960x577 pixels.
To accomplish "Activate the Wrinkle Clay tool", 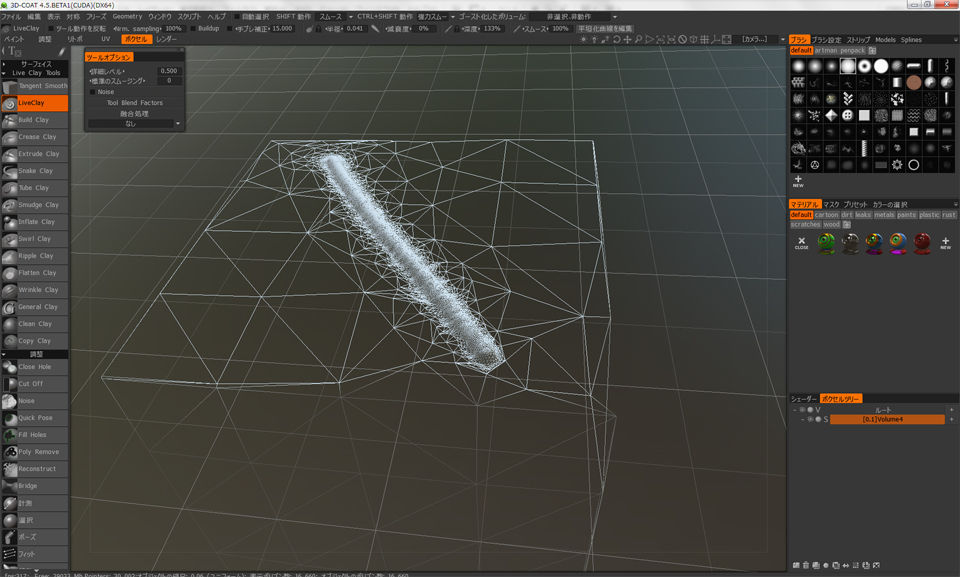I will [x=35, y=290].
